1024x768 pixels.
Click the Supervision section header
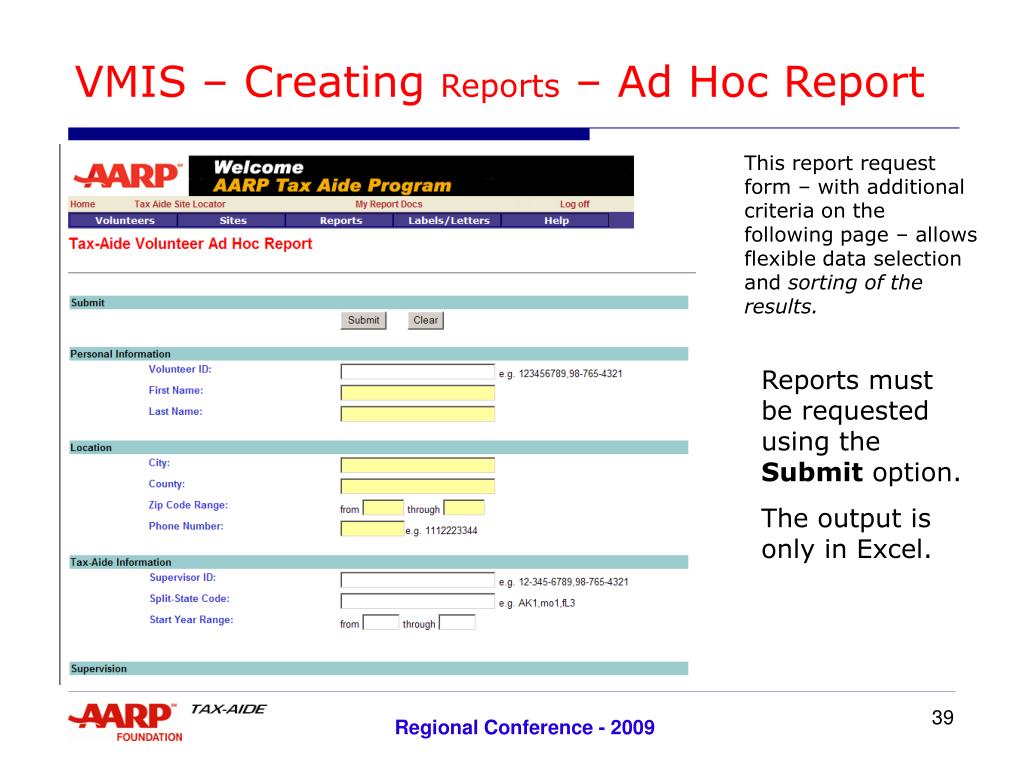coord(379,669)
